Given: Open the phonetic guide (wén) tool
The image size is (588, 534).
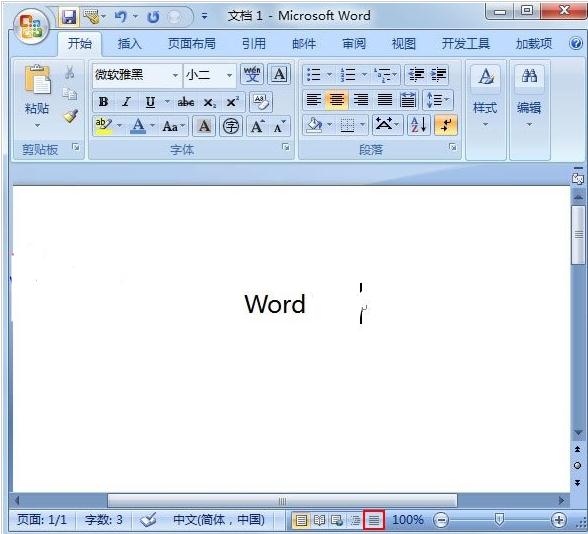Looking at the screenshot, I should 252,74.
